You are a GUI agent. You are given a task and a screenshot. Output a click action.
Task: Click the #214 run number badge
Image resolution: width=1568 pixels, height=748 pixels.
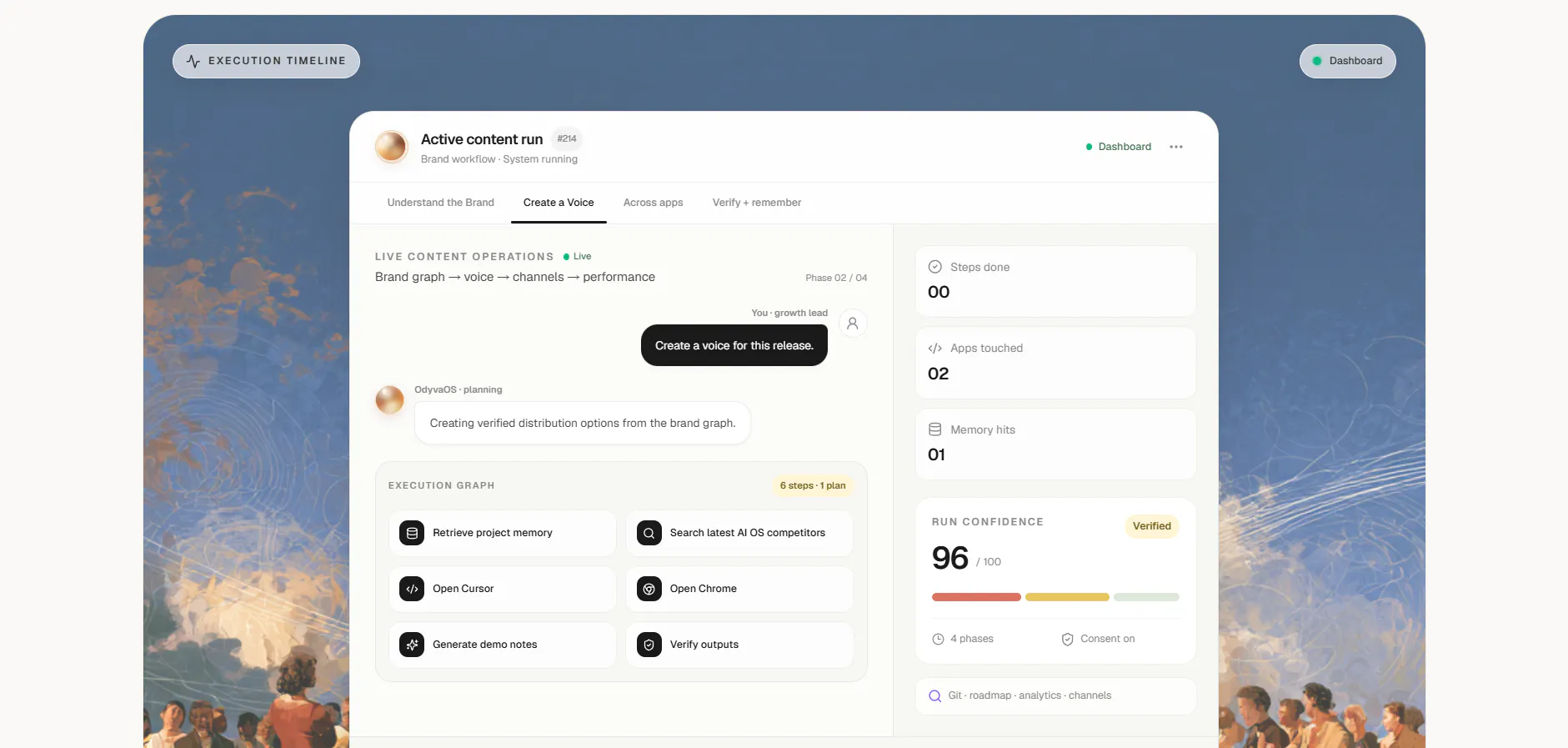coord(567,139)
